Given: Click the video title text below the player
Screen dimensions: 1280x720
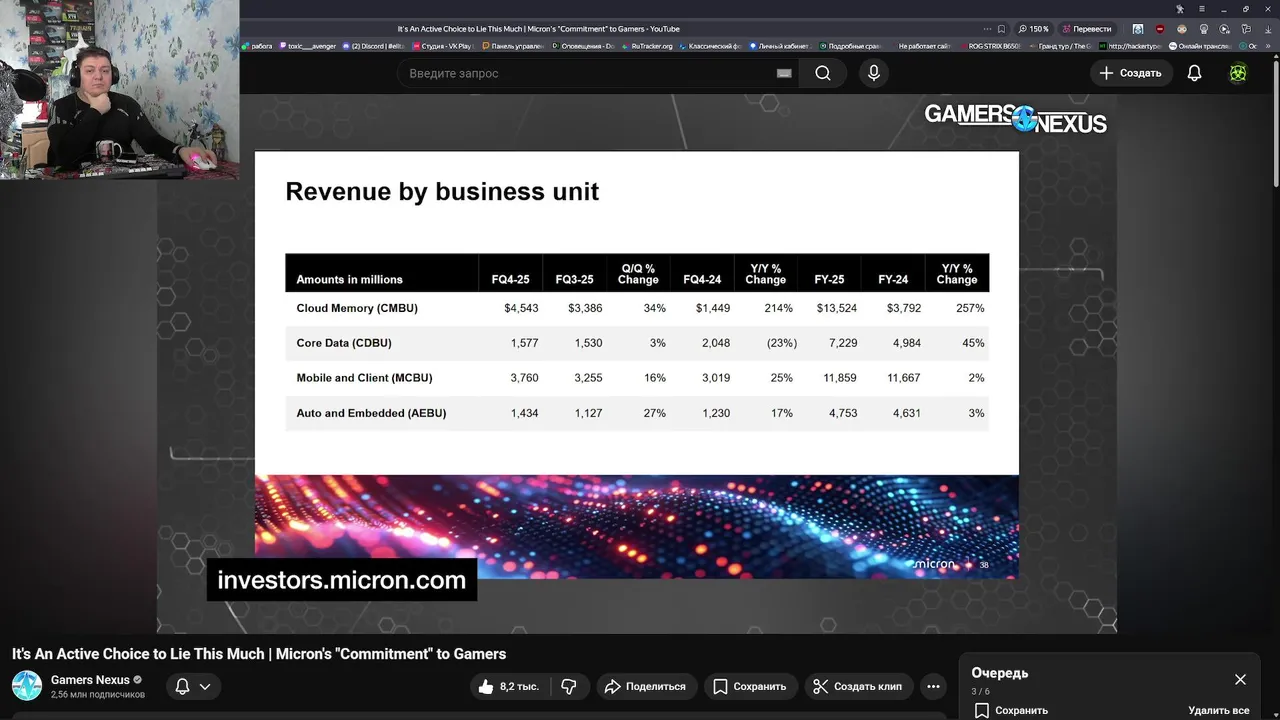Looking at the screenshot, I should click(259, 654).
